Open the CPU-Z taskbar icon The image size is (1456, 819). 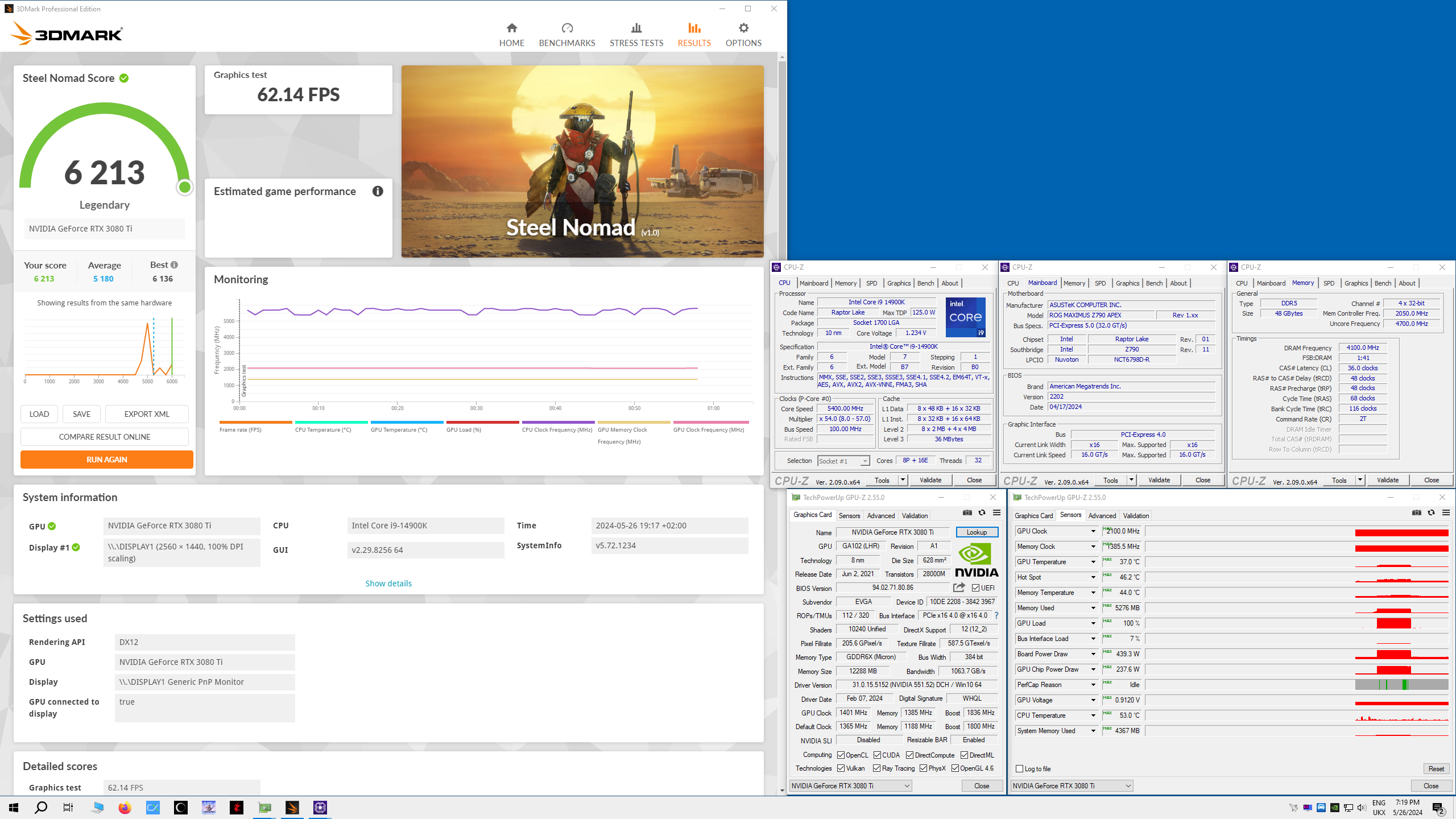[320, 808]
